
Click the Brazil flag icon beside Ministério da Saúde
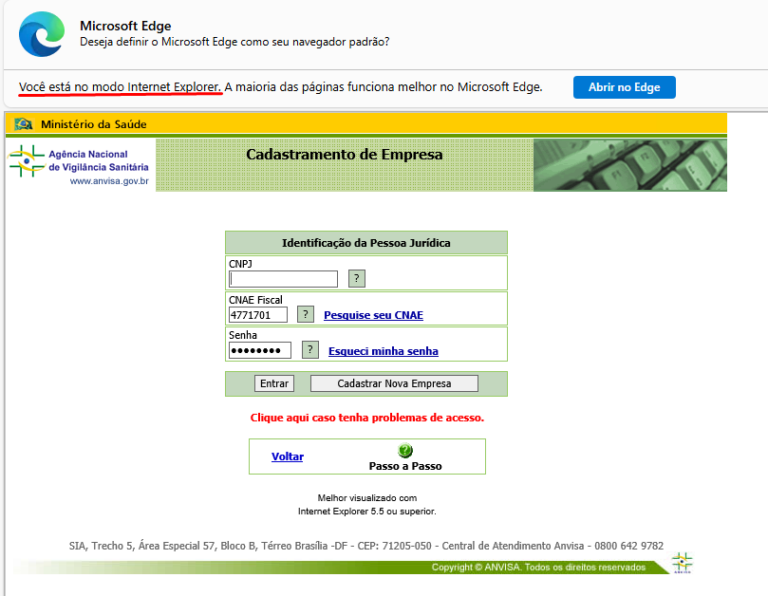(23, 125)
